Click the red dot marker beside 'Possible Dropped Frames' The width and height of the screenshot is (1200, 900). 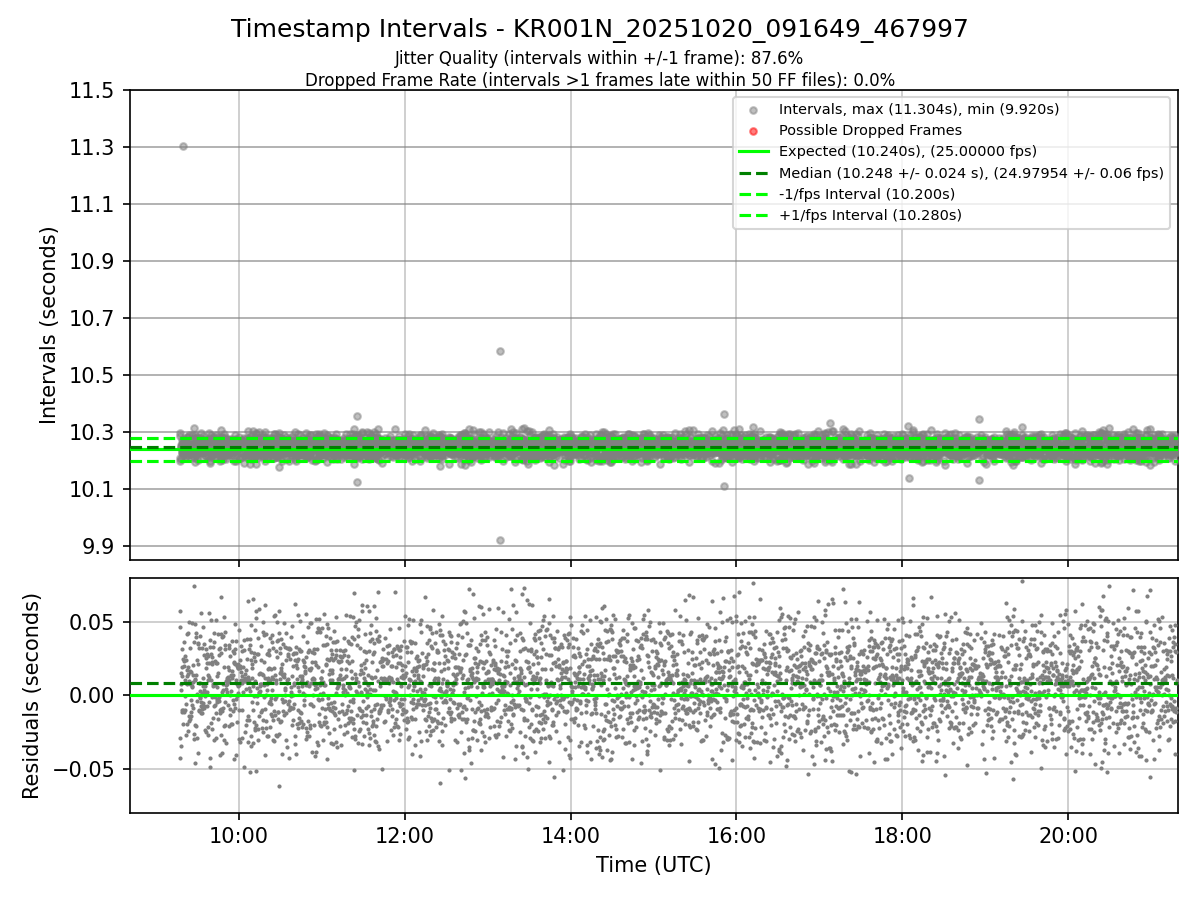(x=754, y=131)
